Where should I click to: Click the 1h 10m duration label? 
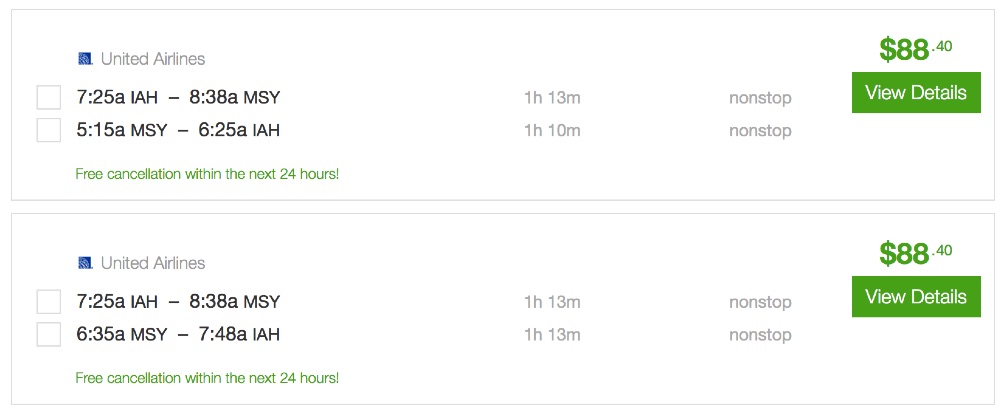(552, 130)
